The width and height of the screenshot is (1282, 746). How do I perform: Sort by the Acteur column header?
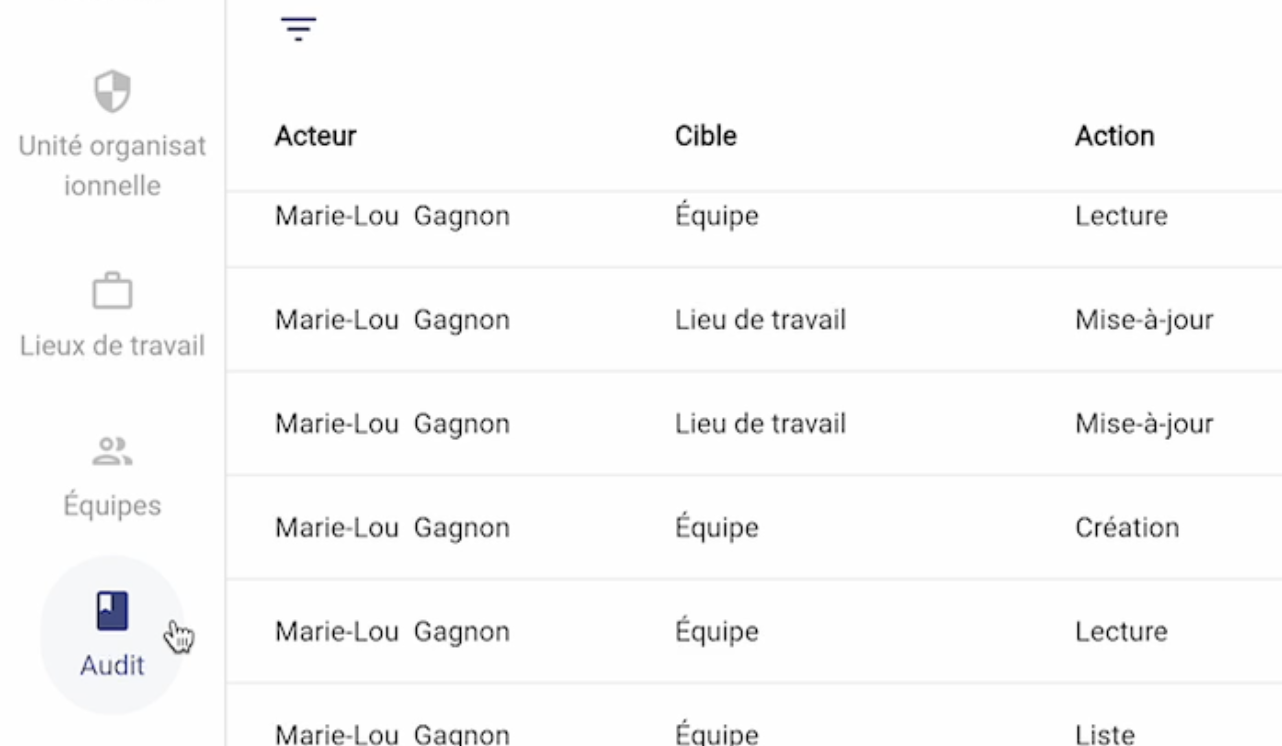[316, 136]
